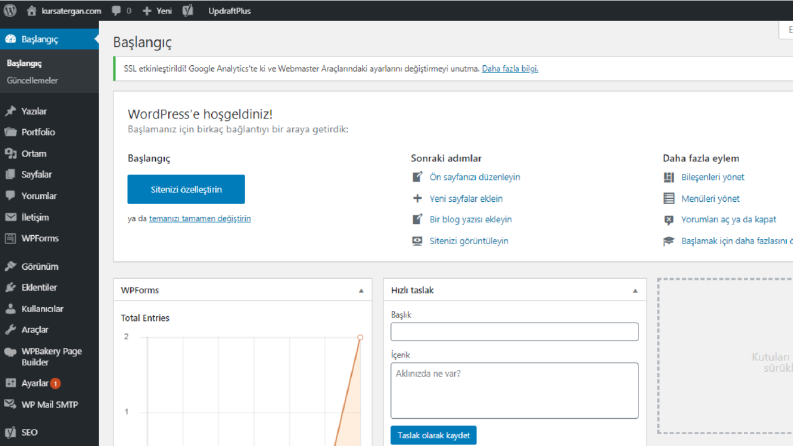Click the graduation cap icon beside Başlamak için
The image size is (793, 446).
click(x=669, y=241)
